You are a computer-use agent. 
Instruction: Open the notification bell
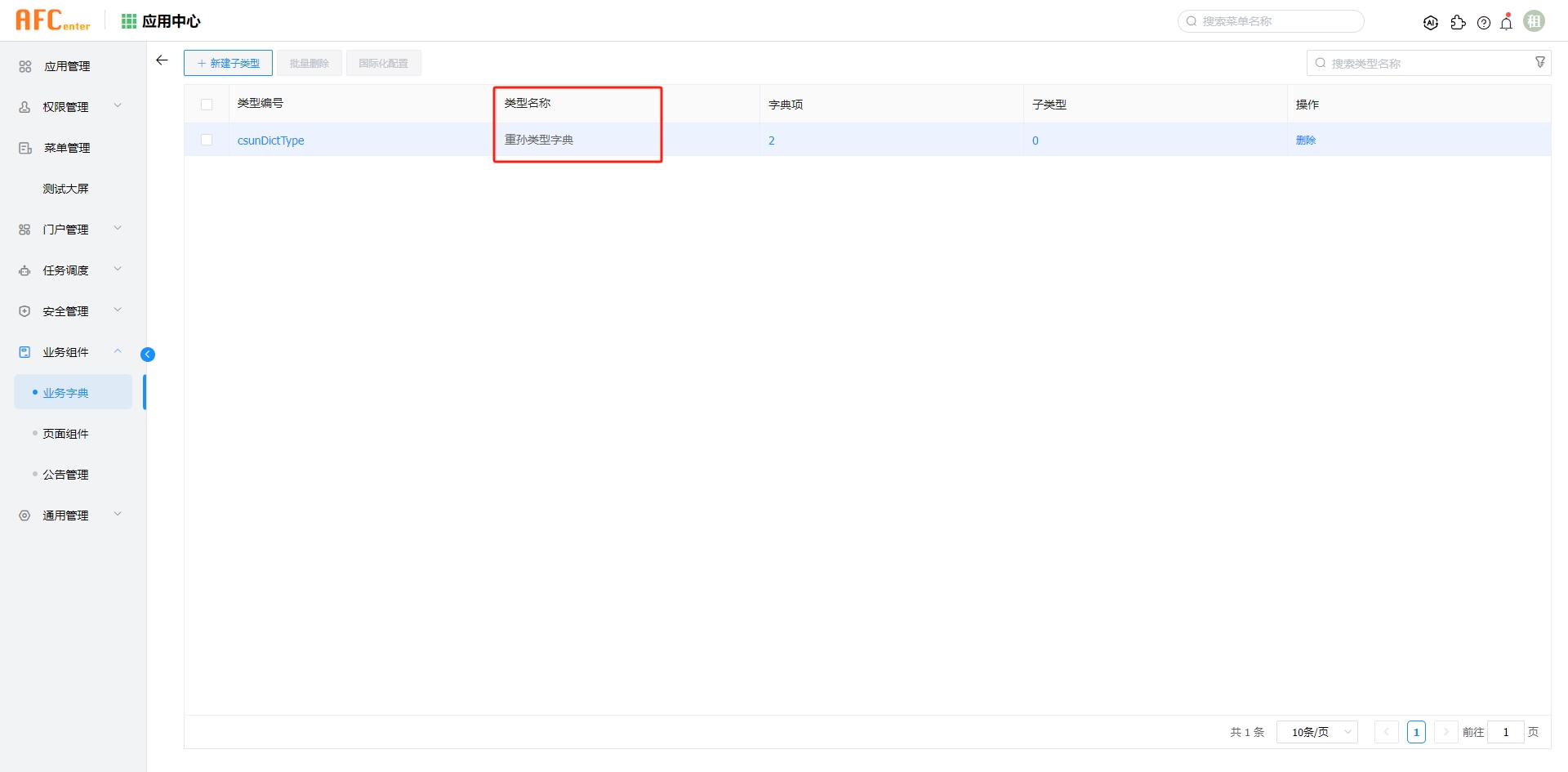click(1507, 23)
